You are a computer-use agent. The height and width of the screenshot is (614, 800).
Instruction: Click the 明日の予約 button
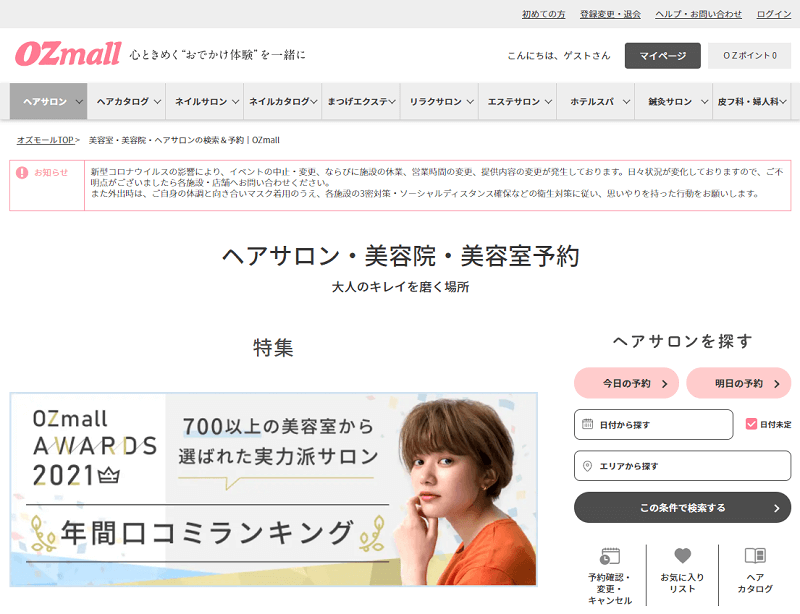click(x=739, y=383)
